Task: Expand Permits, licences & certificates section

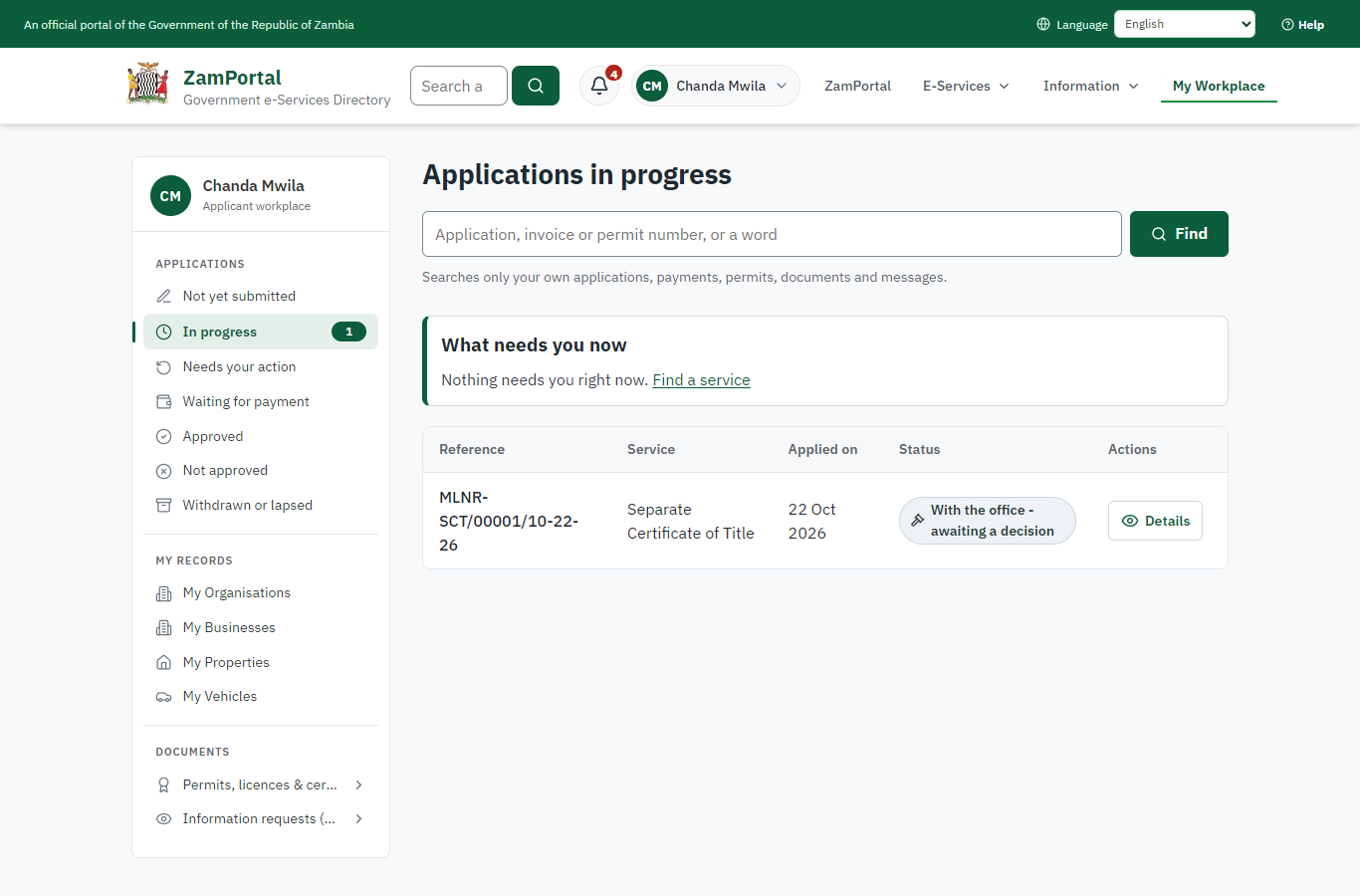Action: click(261, 784)
